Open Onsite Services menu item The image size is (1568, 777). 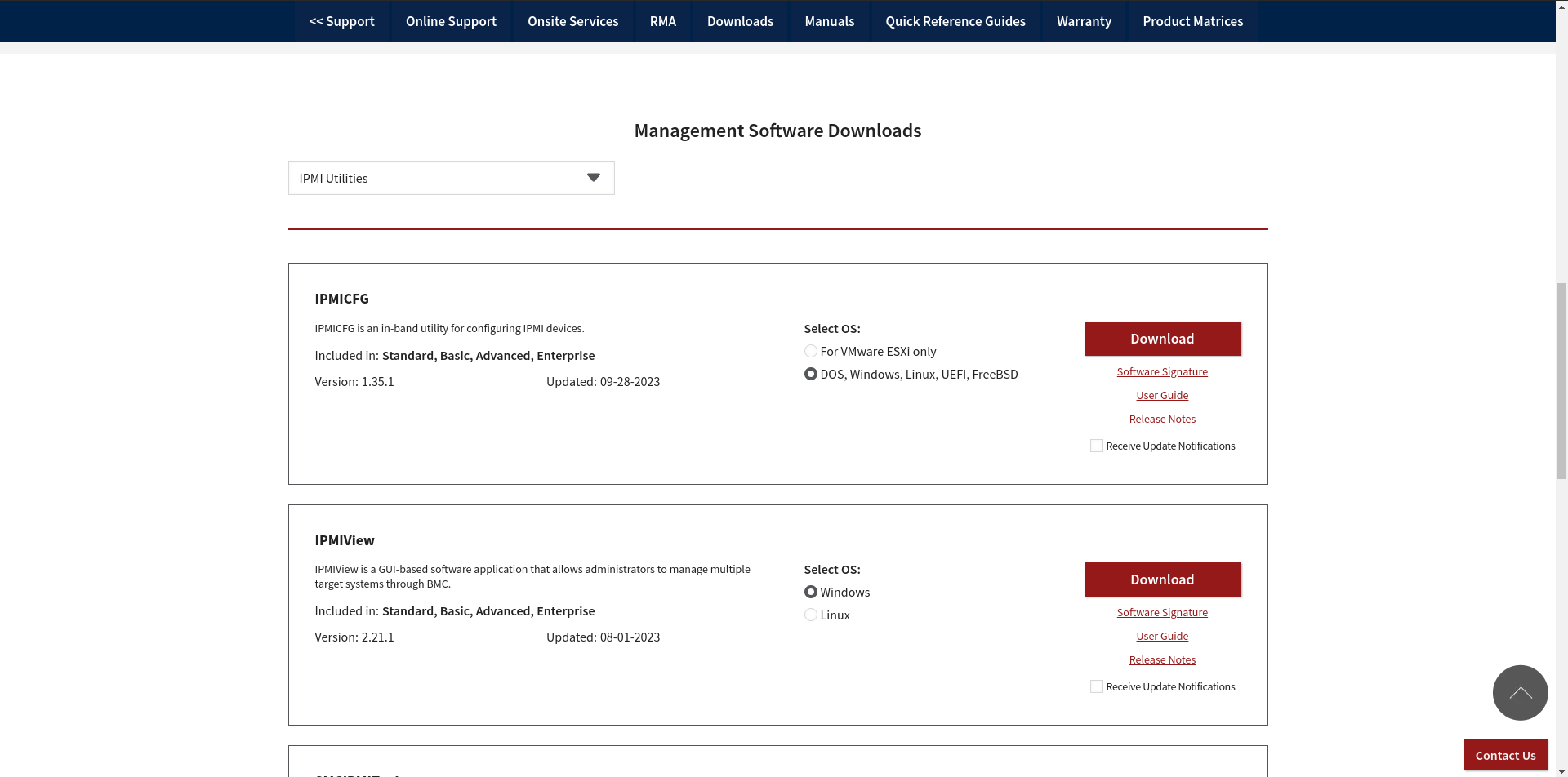coord(572,21)
